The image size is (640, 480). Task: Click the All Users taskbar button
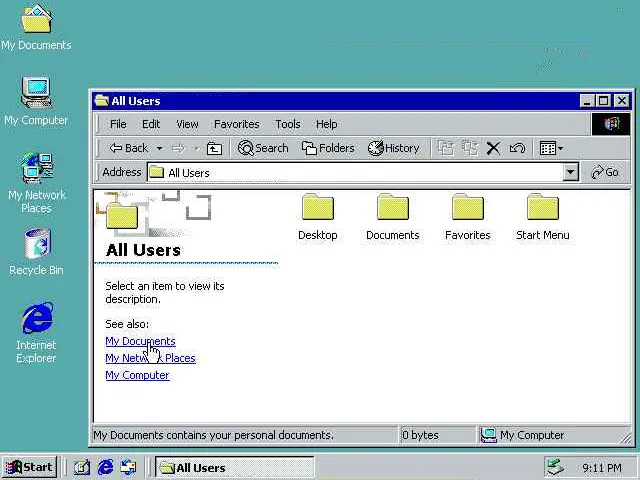pos(235,467)
